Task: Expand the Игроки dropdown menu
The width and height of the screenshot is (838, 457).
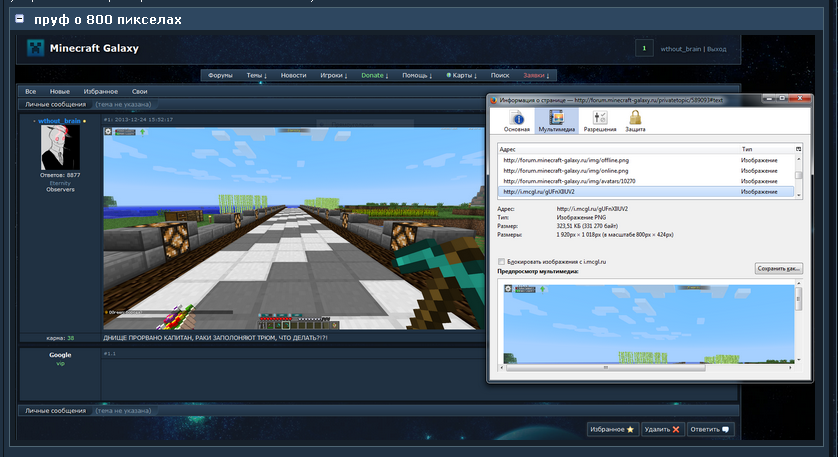Action: (334, 75)
